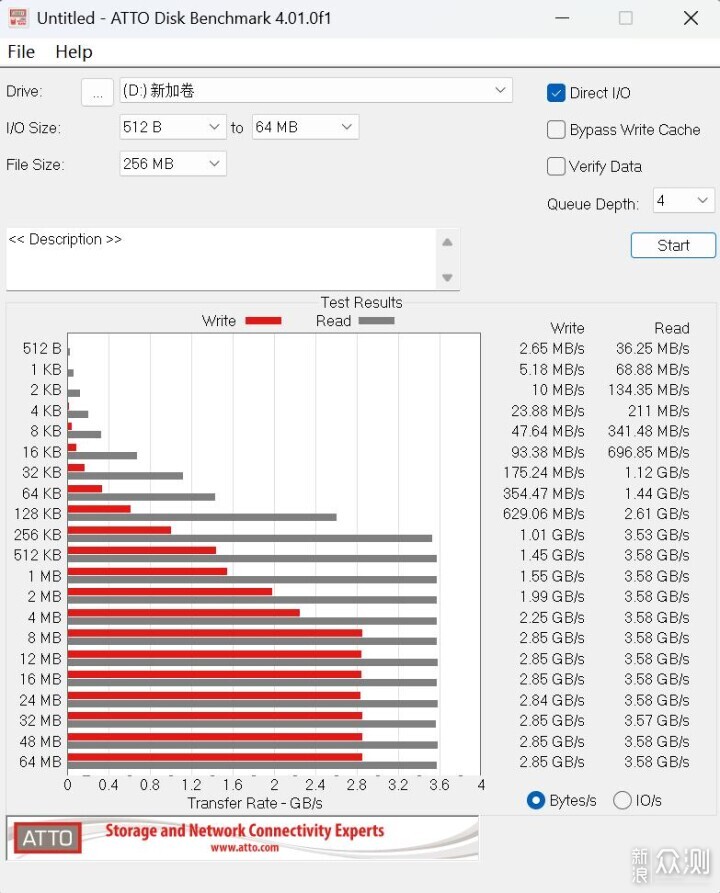Click the write value 1.01 GB/s
Image resolution: width=720 pixels, height=893 pixels.
(551, 535)
